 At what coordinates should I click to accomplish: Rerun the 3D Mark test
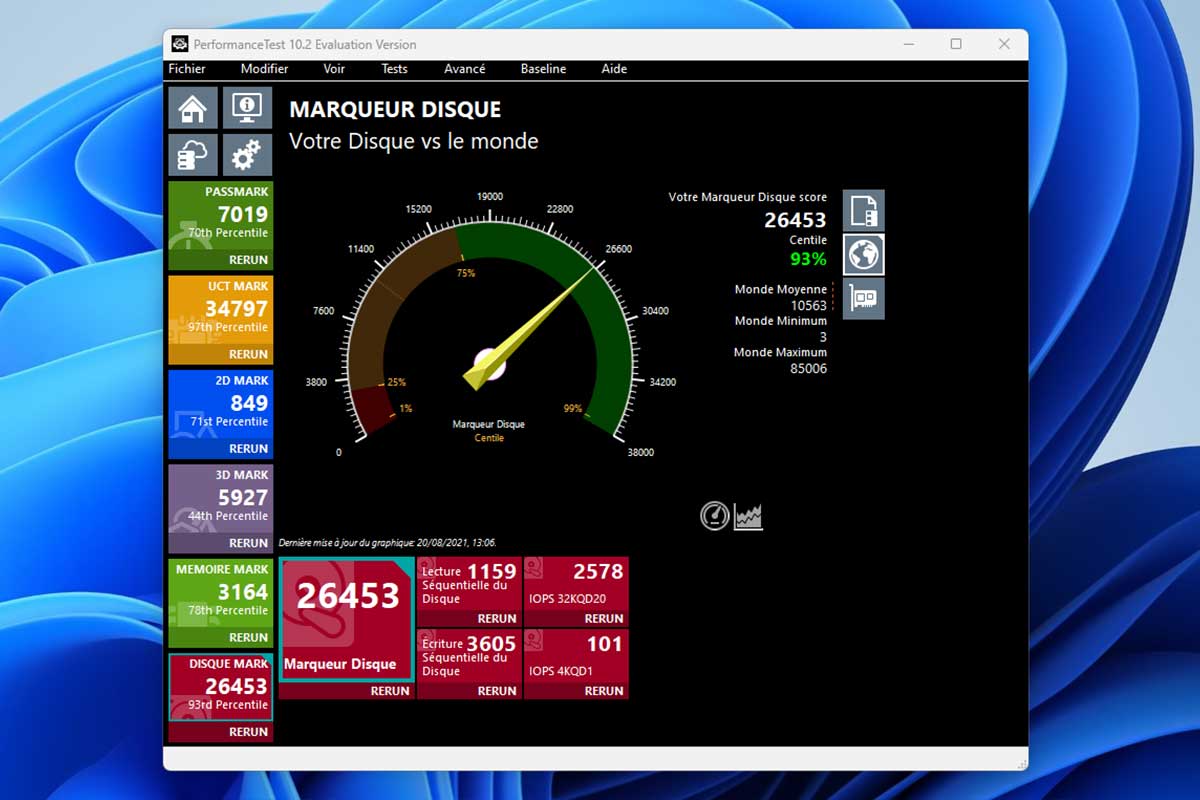pyautogui.click(x=248, y=543)
